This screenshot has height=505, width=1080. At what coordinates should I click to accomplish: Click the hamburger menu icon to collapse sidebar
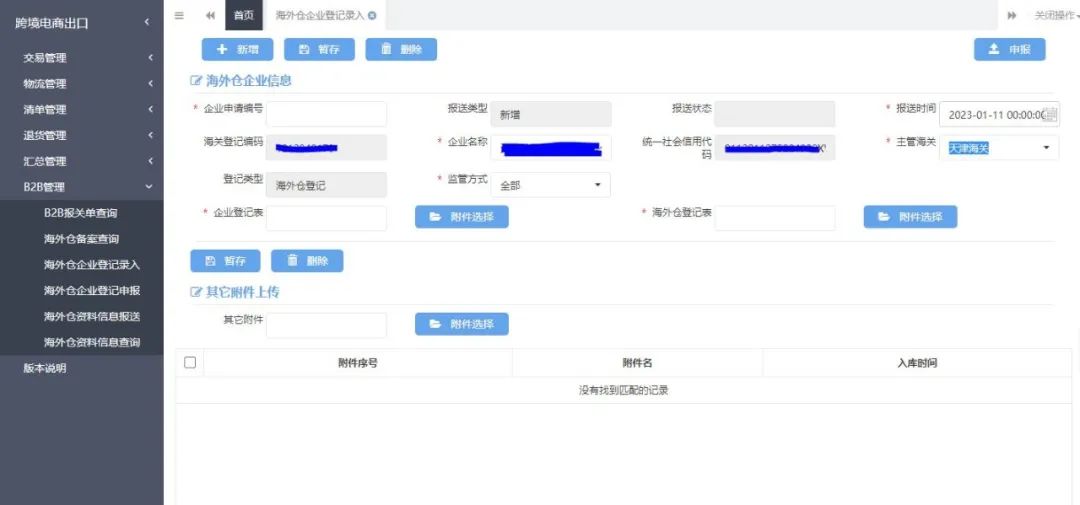point(179,15)
